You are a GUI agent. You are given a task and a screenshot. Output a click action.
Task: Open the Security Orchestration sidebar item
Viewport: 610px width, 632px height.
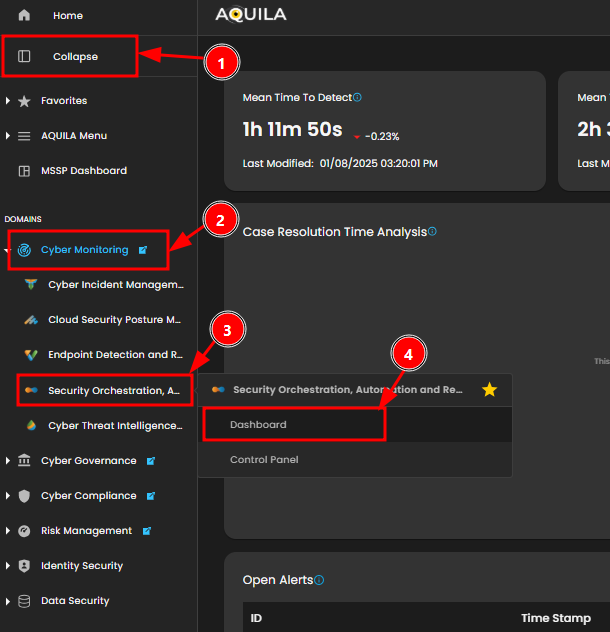(x=113, y=390)
